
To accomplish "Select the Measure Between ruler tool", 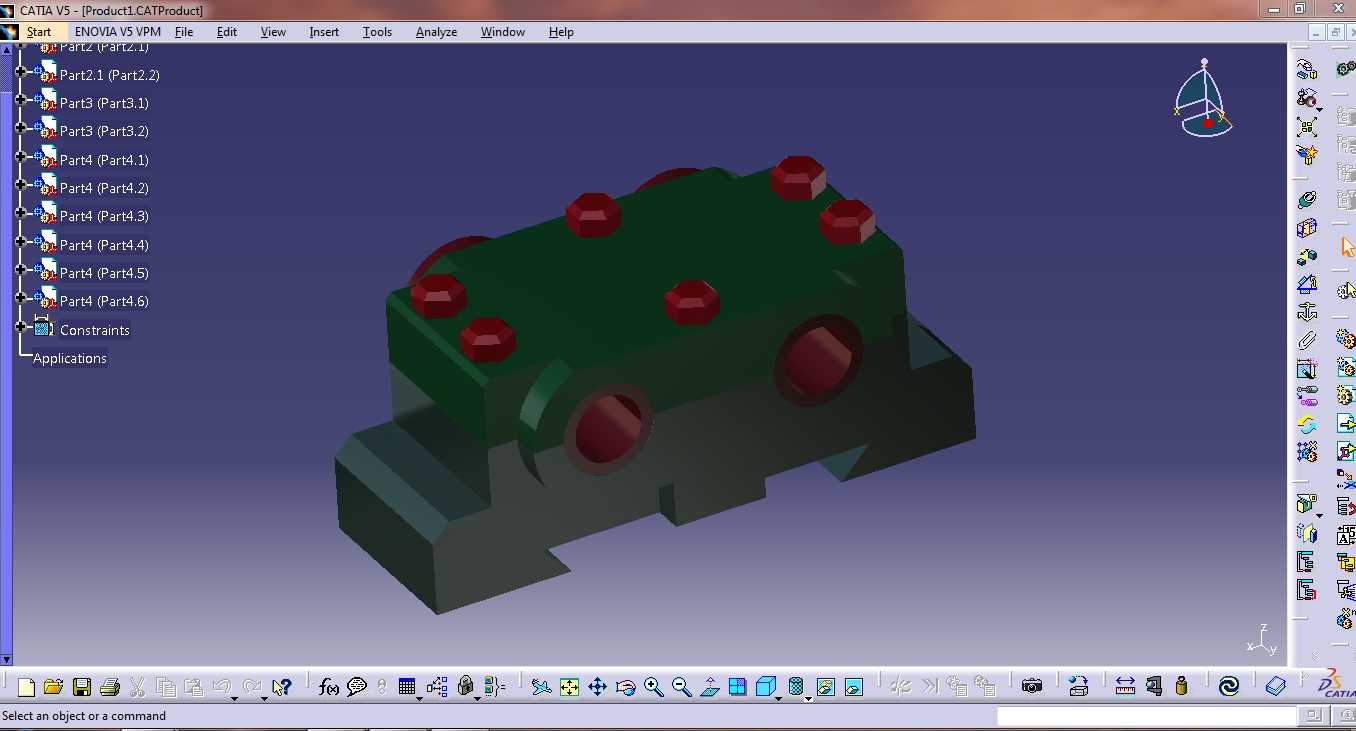I will click(x=1125, y=687).
